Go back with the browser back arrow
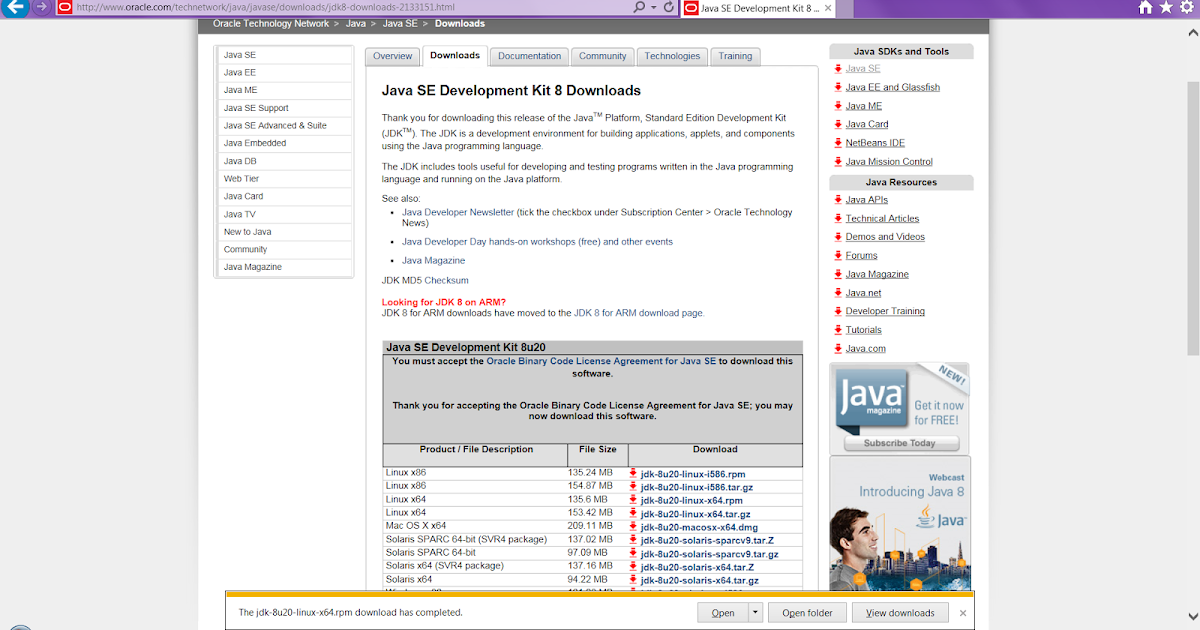The image size is (1200, 630). point(14,6)
